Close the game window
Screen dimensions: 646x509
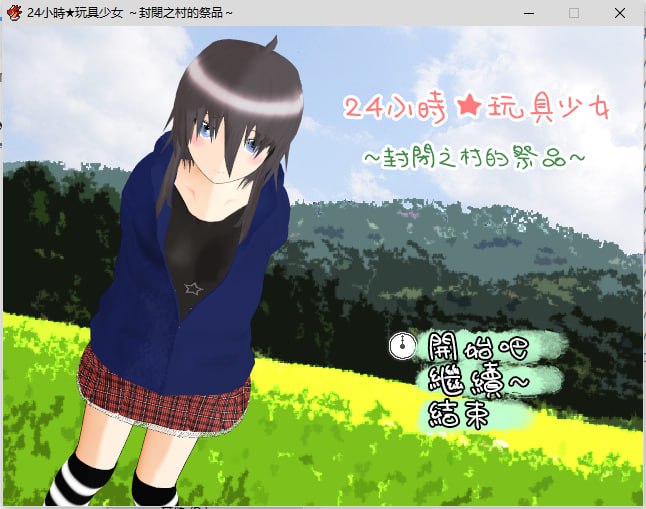click(x=620, y=12)
